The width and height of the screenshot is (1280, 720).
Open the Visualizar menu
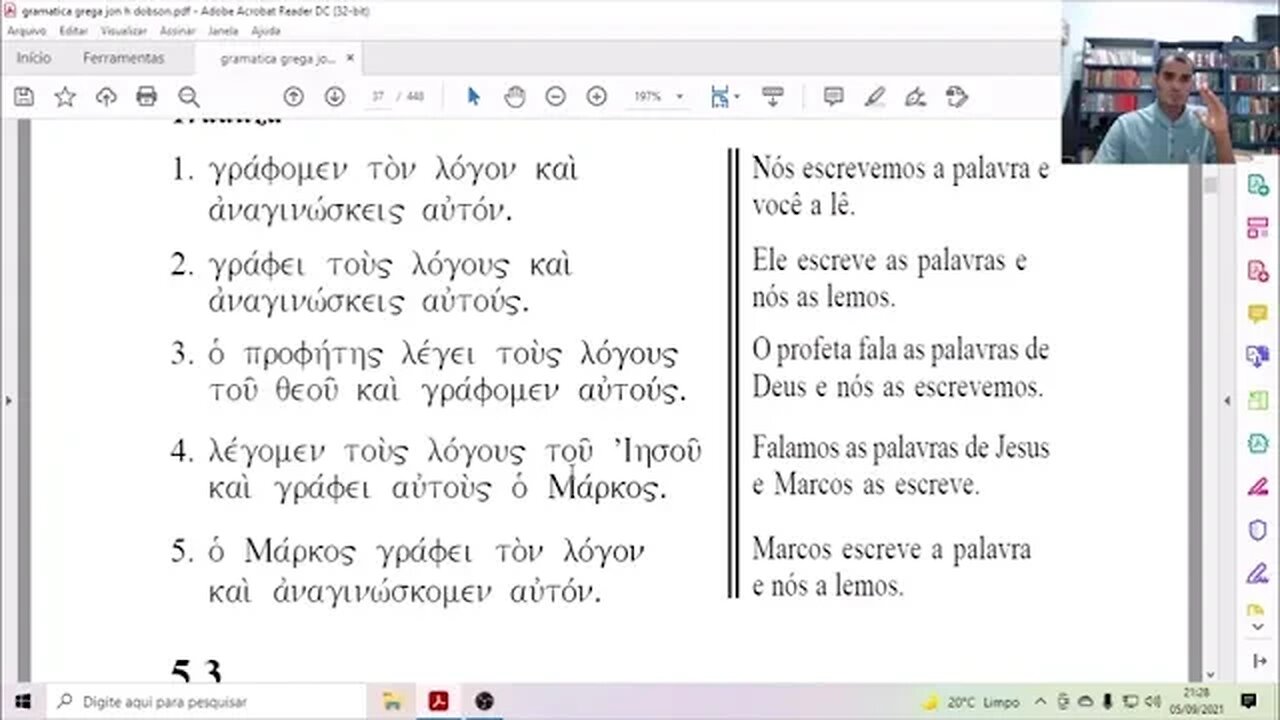124,31
